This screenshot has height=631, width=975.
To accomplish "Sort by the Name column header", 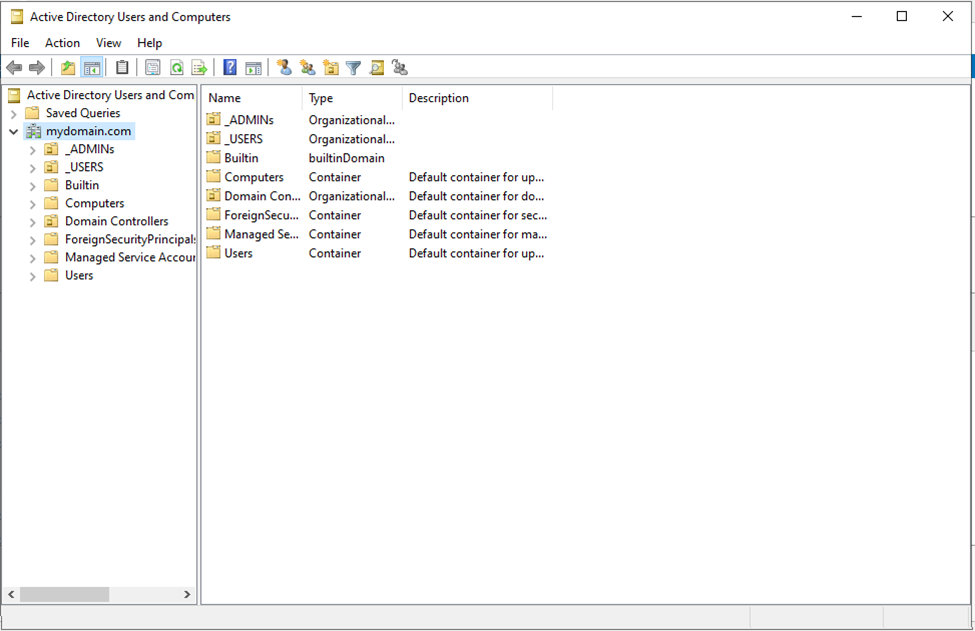I will point(252,98).
